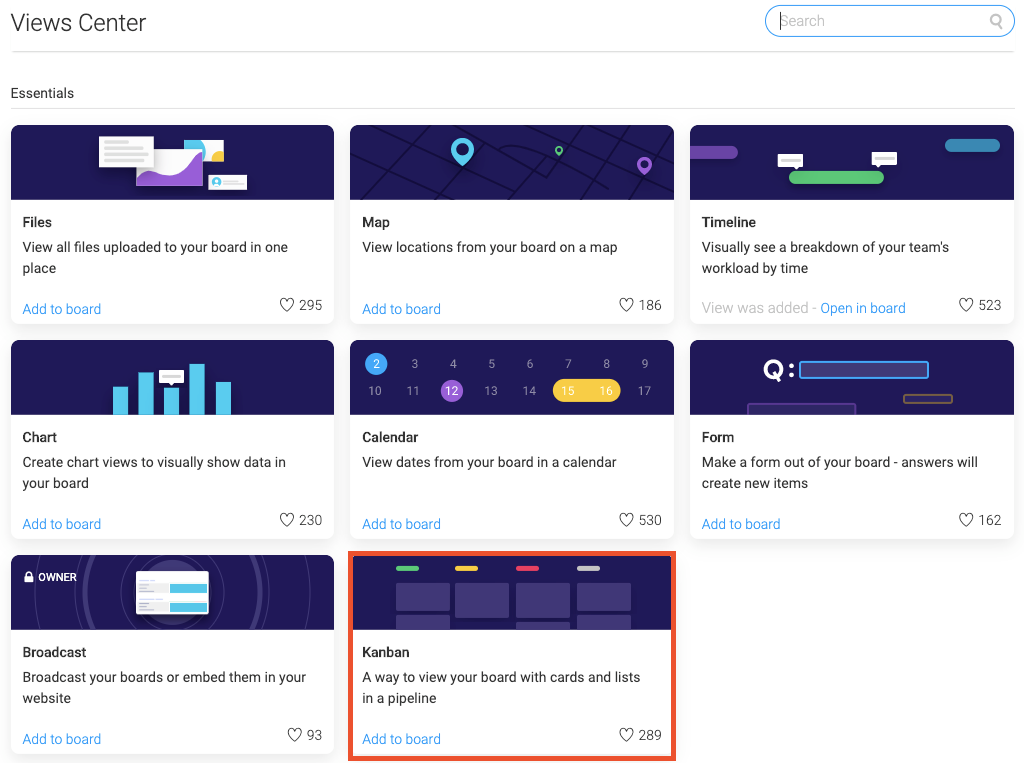Viewport: 1024px width, 763px height.
Task: Open the Form view thumbnail
Action: point(852,378)
